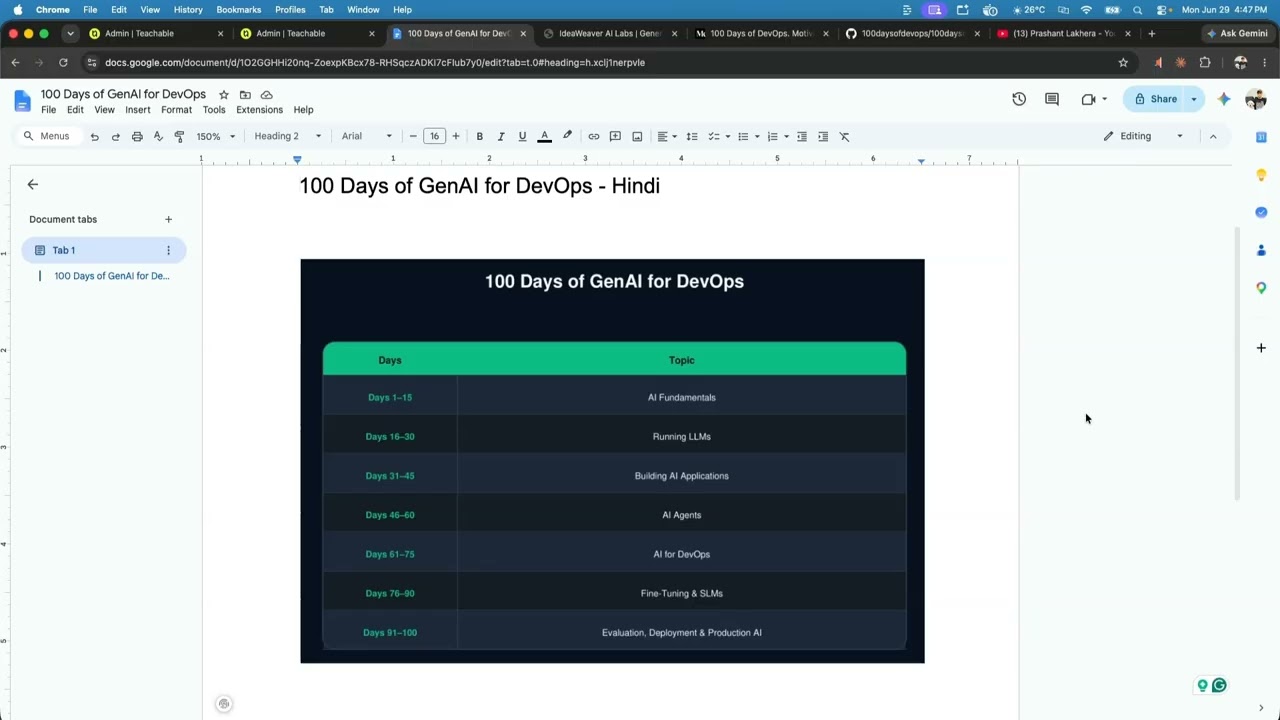1280x720 pixels.
Task: Open the zoom level dropdown at 150%
Action: click(216, 136)
